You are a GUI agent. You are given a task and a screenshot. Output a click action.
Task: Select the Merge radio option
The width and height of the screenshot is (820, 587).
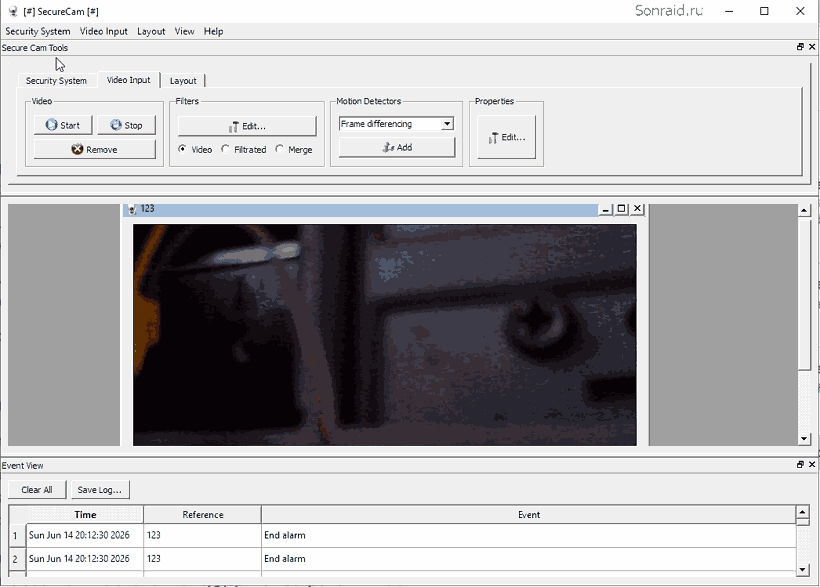(294, 149)
